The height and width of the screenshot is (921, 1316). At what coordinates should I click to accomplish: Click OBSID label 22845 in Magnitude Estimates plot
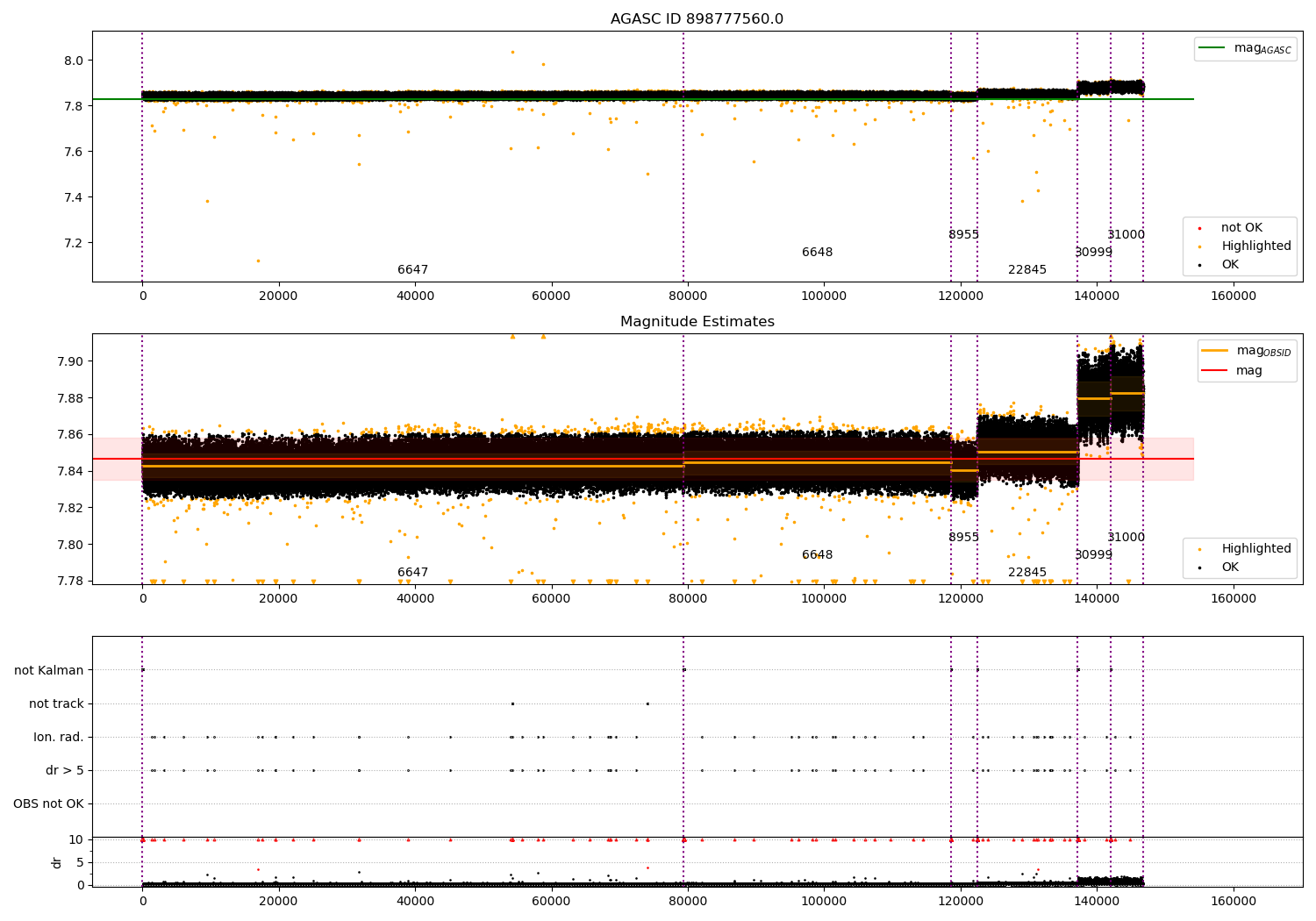pyautogui.click(x=1027, y=573)
